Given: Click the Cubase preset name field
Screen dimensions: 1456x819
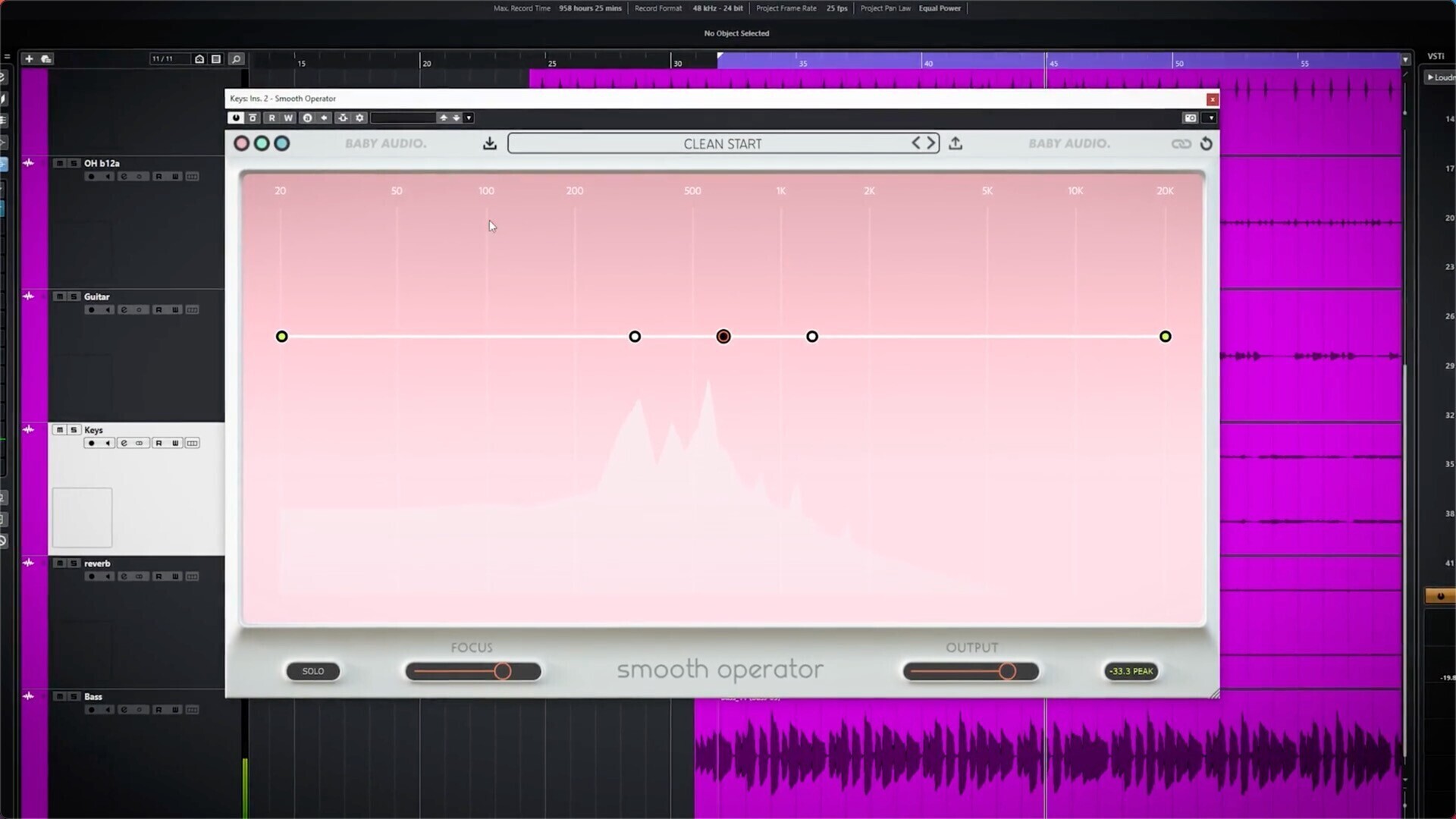Looking at the screenshot, I should click(403, 118).
